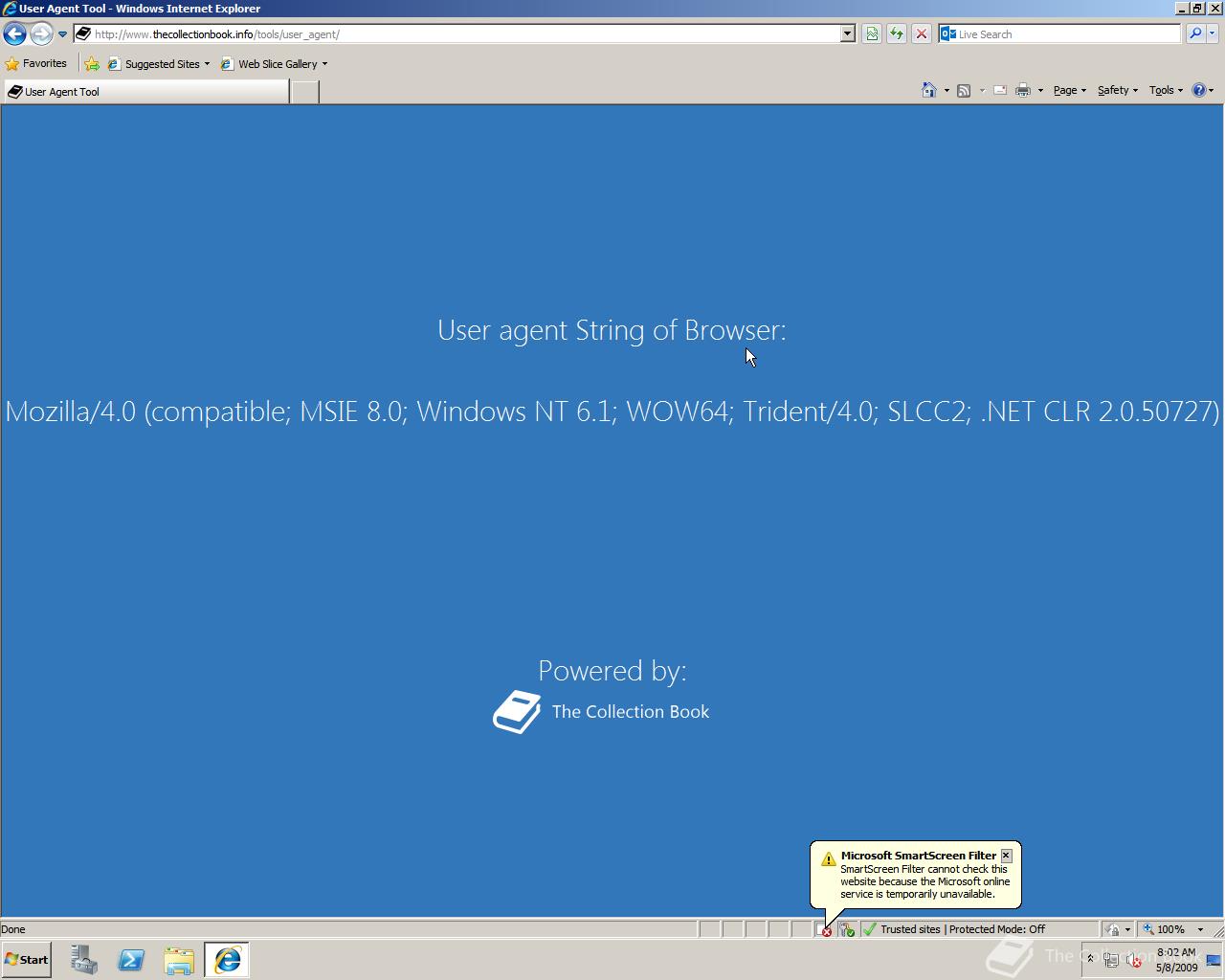Click the Home icon in command bar
Image resolution: width=1225 pixels, height=980 pixels.
click(x=928, y=90)
